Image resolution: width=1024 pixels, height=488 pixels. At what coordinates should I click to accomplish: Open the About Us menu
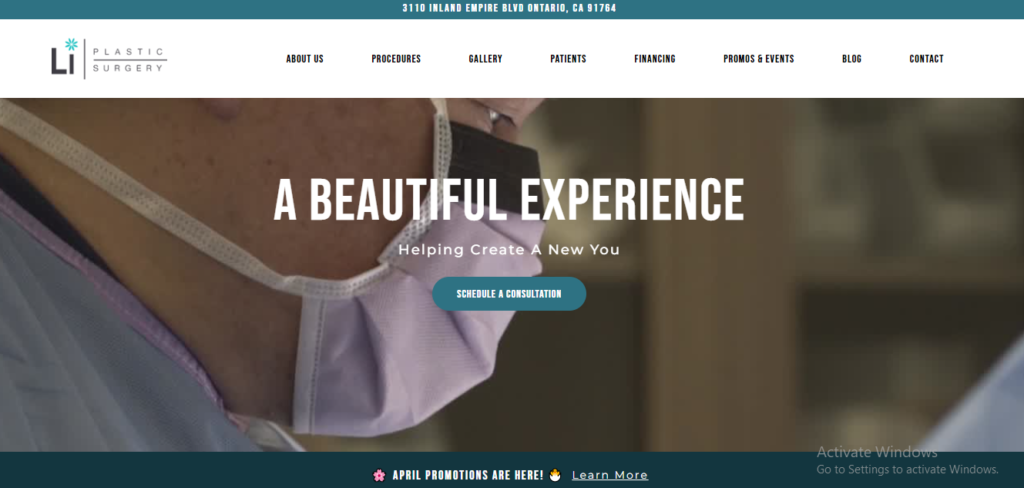click(x=304, y=59)
